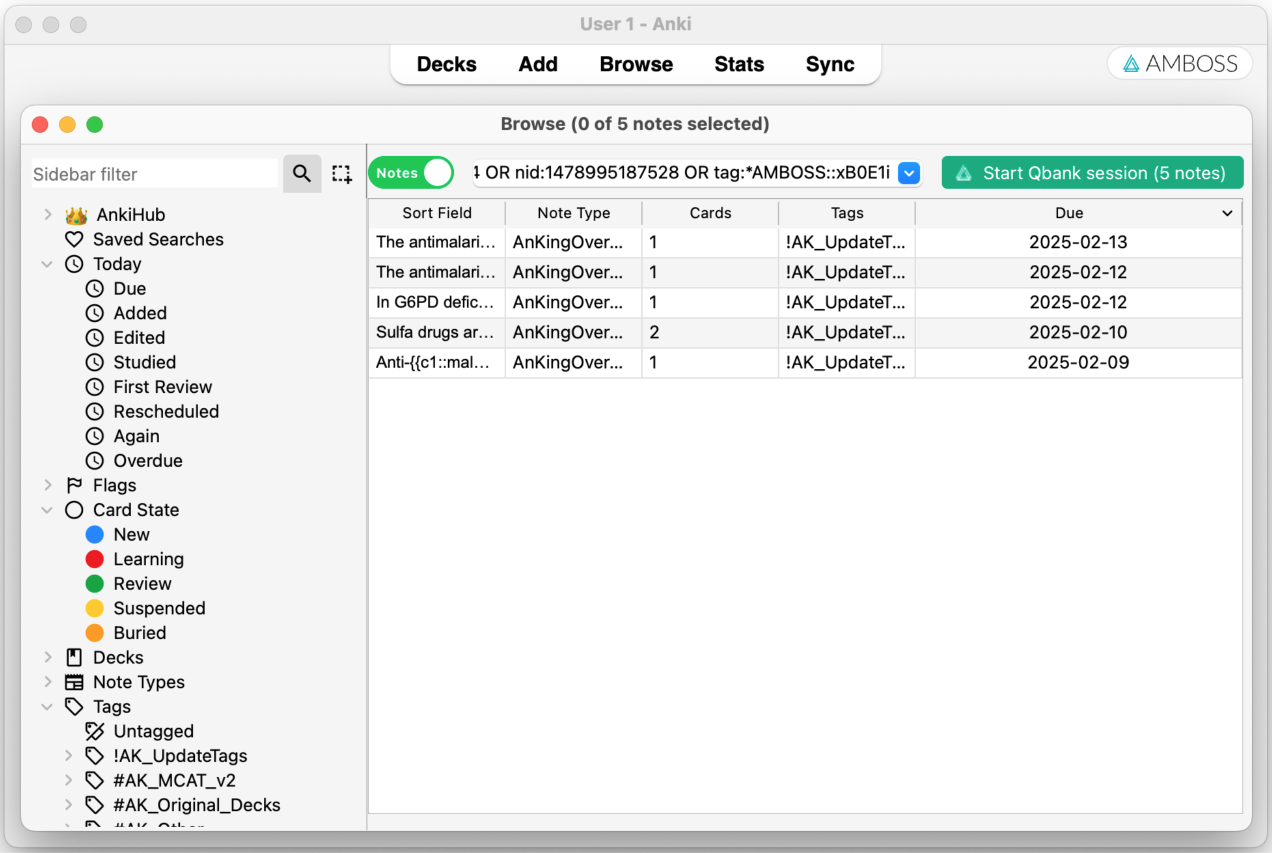Open Stats from the top bar
The height and width of the screenshot is (853, 1272).
pyautogui.click(x=739, y=64)
